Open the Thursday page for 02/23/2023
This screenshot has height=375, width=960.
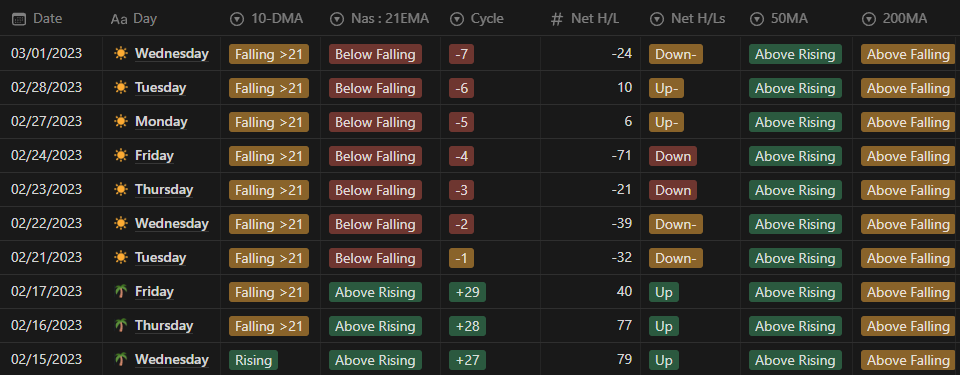point(164,190)
